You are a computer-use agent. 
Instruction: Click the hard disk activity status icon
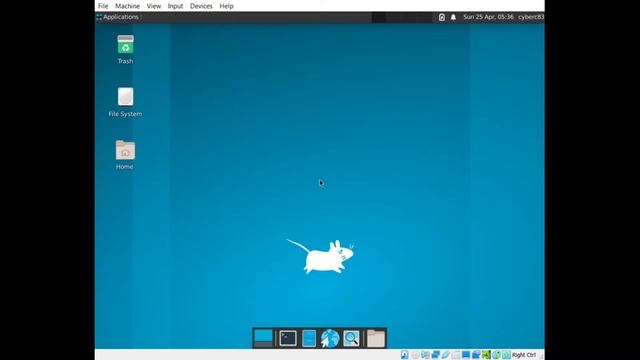tap(404, 355)
